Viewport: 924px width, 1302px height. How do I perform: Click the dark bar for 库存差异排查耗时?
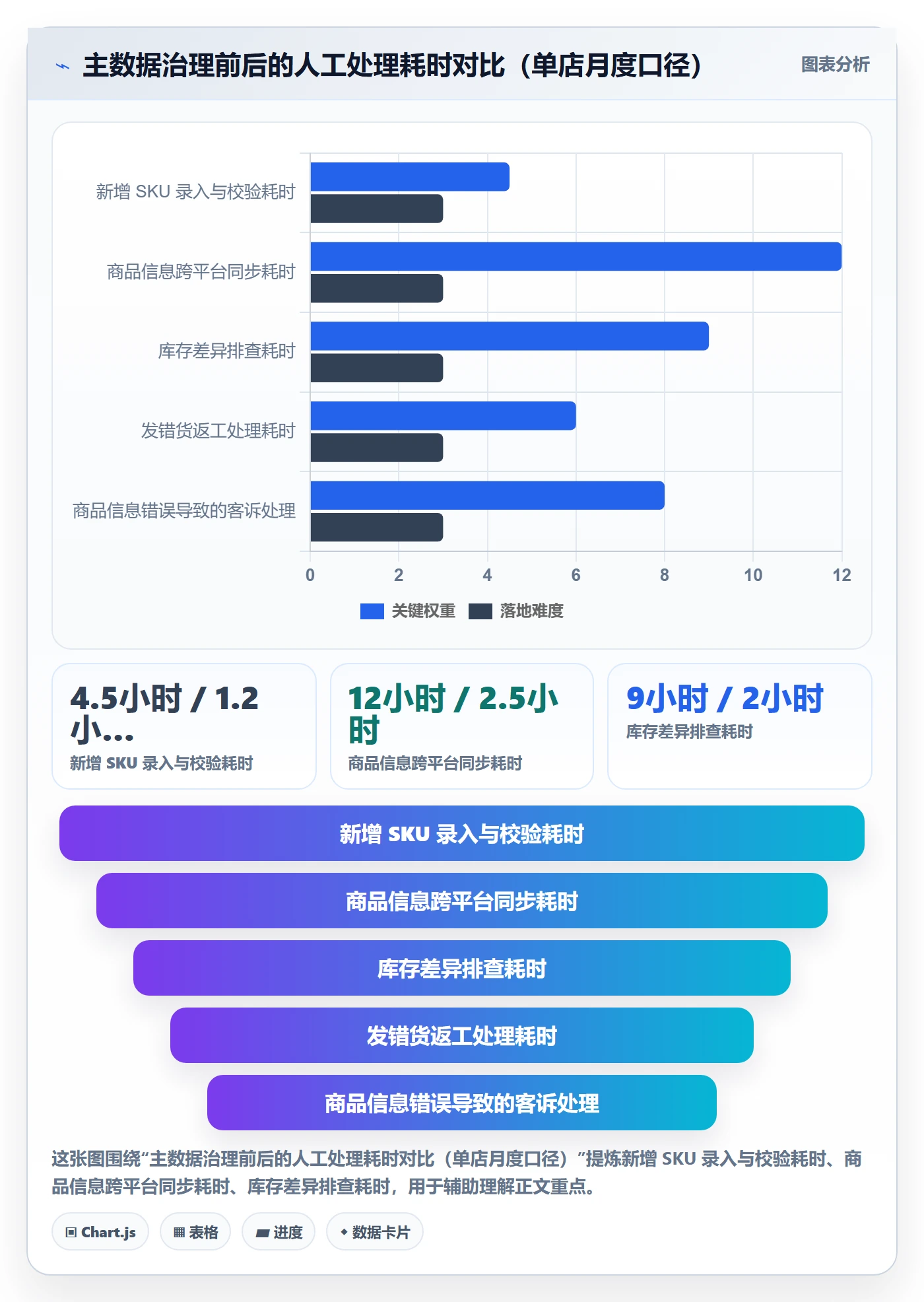376,368
